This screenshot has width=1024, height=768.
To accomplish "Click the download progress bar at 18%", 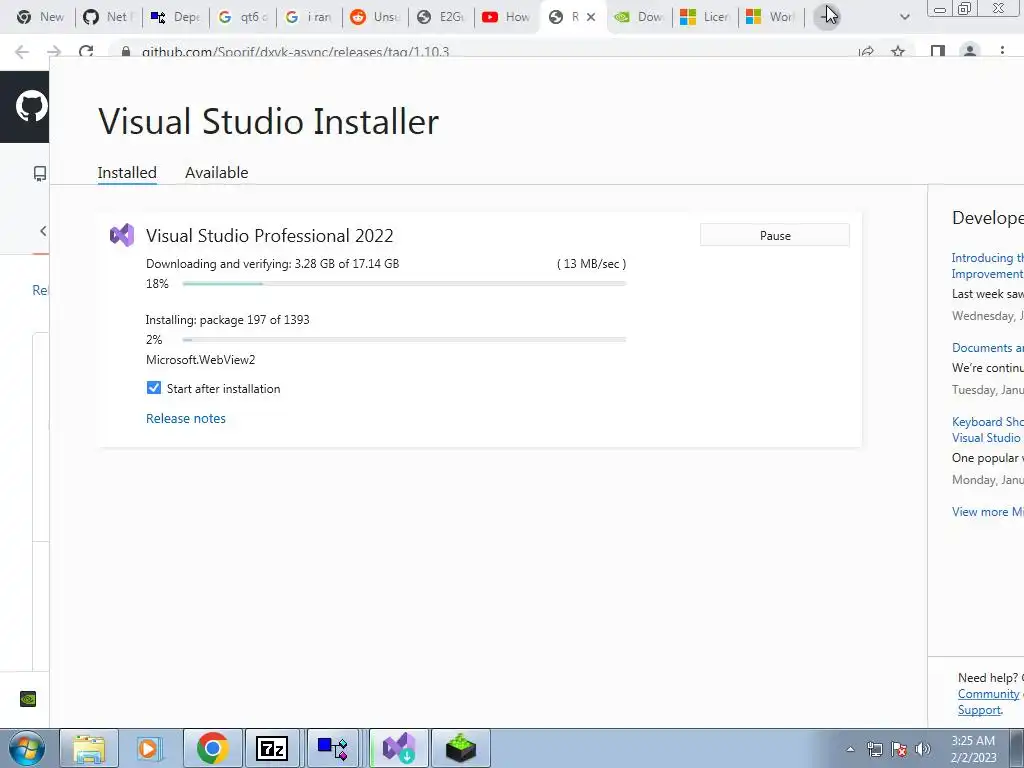I will click(x=404, y=283).
